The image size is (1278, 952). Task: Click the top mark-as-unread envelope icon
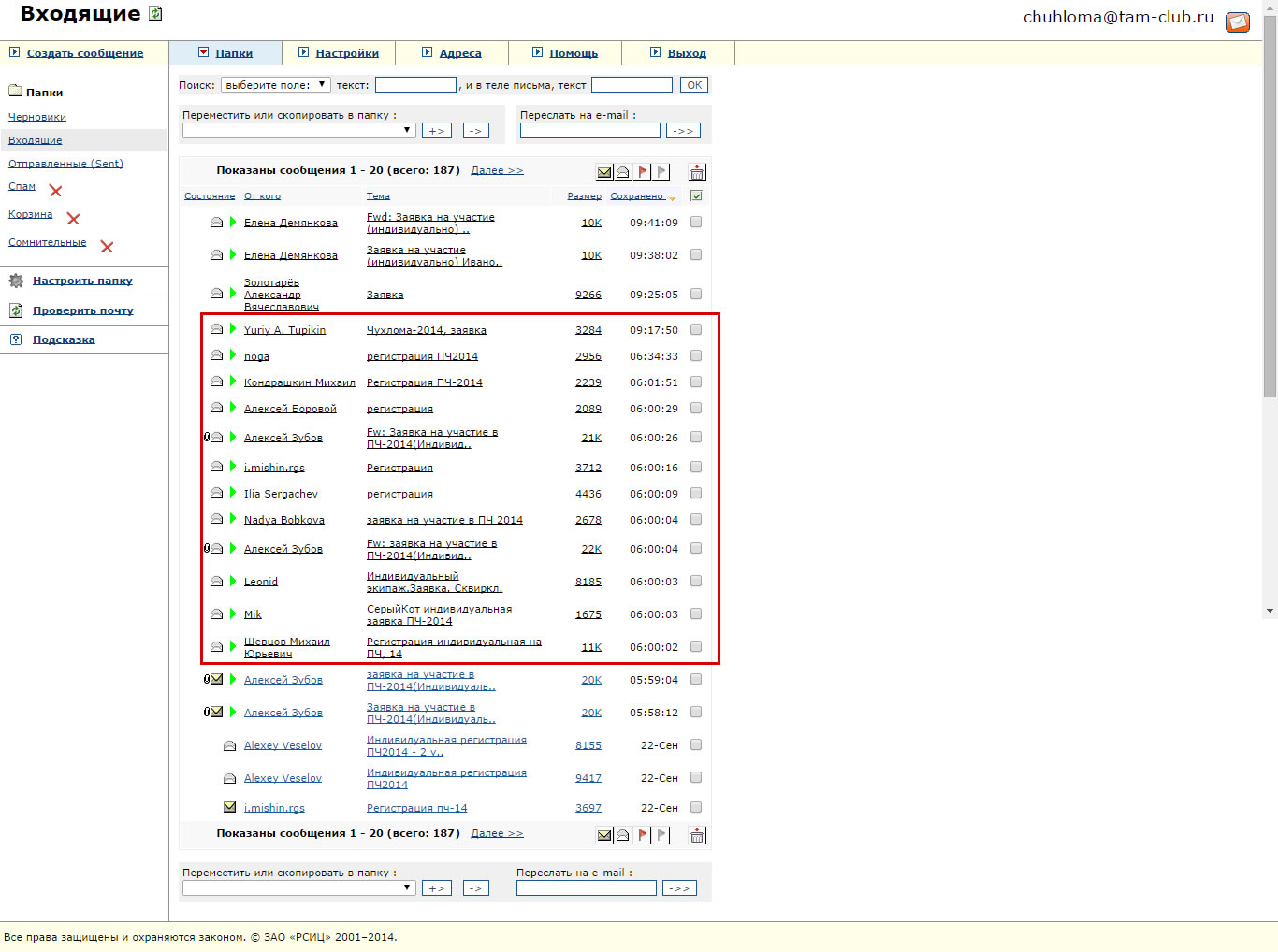pyautogui.click(x=604, y=172)
